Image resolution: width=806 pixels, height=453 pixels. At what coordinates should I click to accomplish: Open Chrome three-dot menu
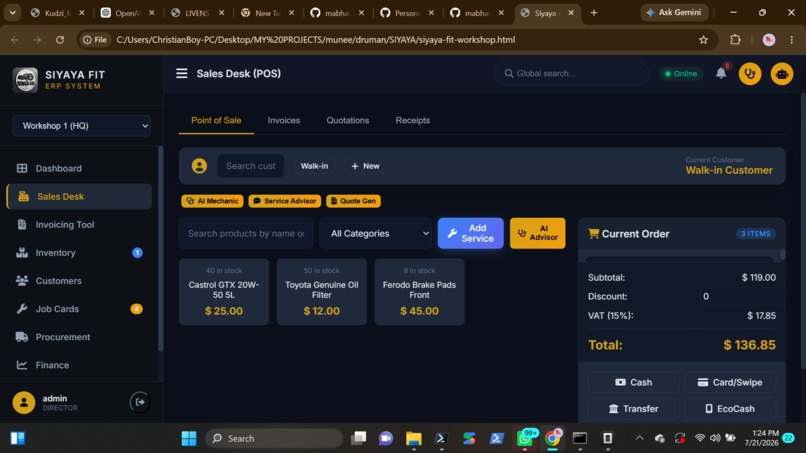pyautogui.click(x=791, y=40)
